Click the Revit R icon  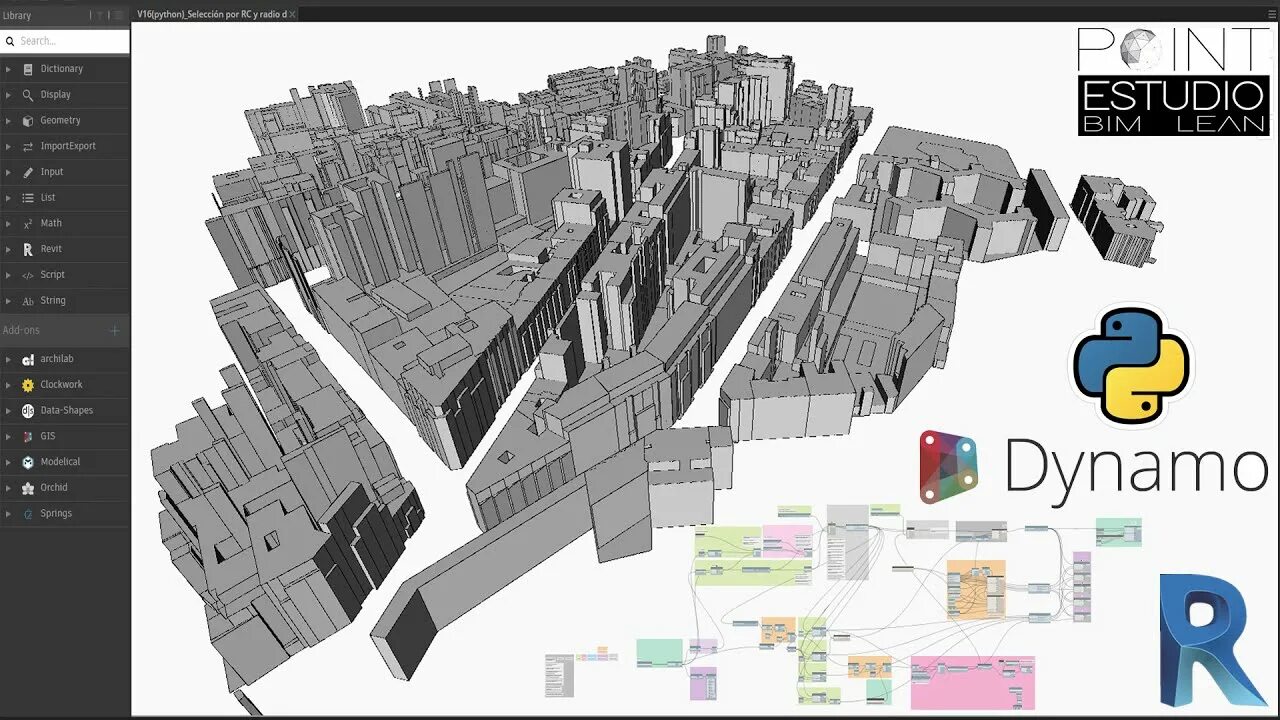pyautogui.click(x=28, y=249)
